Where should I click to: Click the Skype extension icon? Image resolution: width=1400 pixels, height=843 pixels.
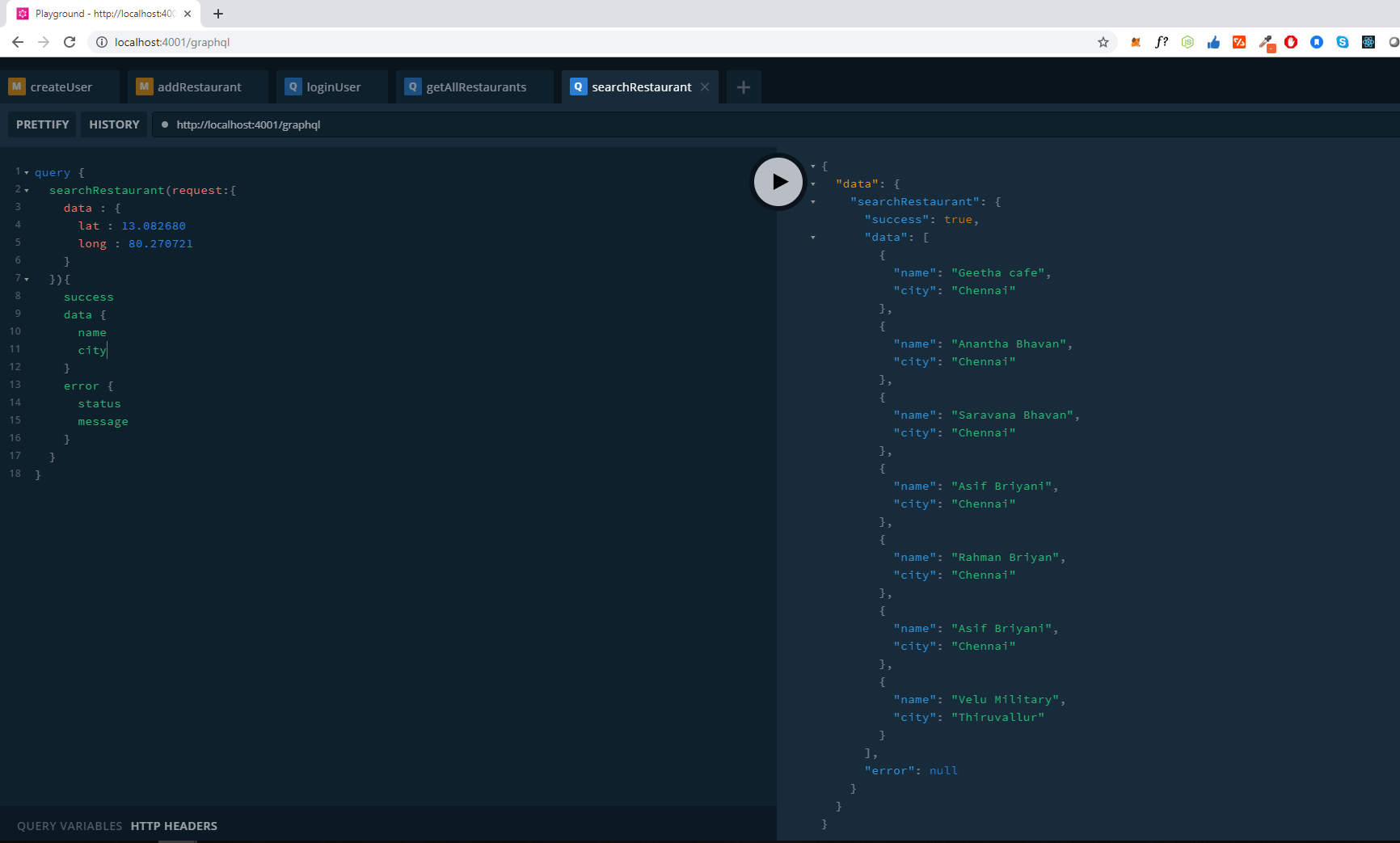coord(1343,42)
